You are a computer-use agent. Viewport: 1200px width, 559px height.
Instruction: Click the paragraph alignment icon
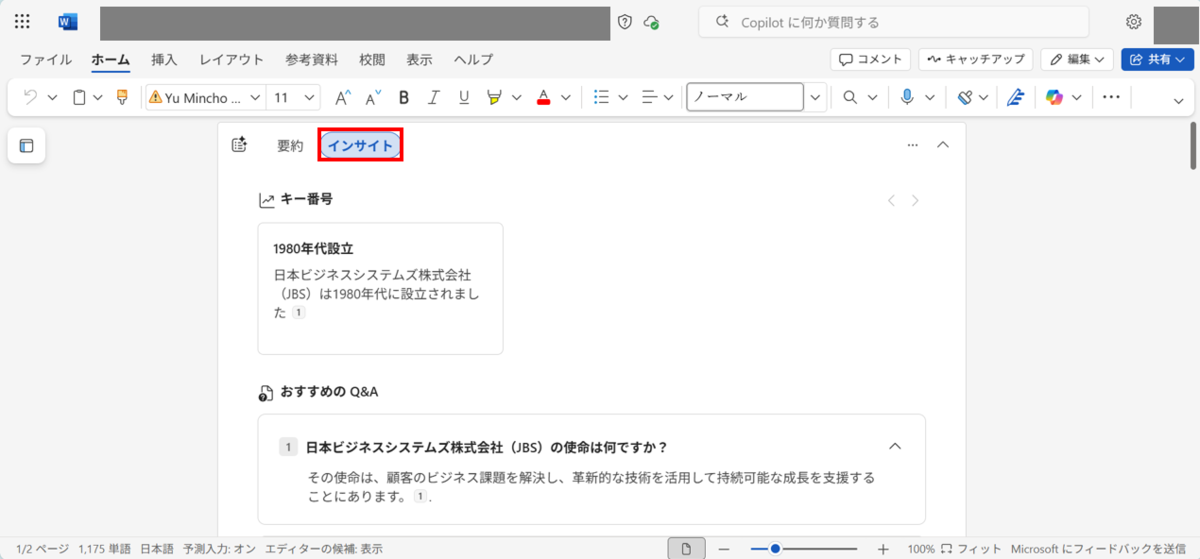648,97
